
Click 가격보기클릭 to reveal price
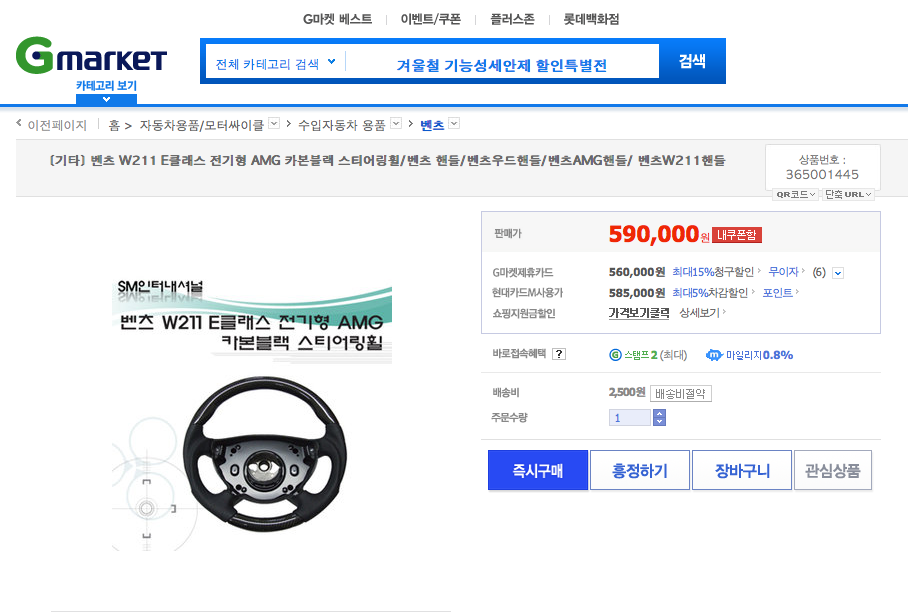(639, 313)
